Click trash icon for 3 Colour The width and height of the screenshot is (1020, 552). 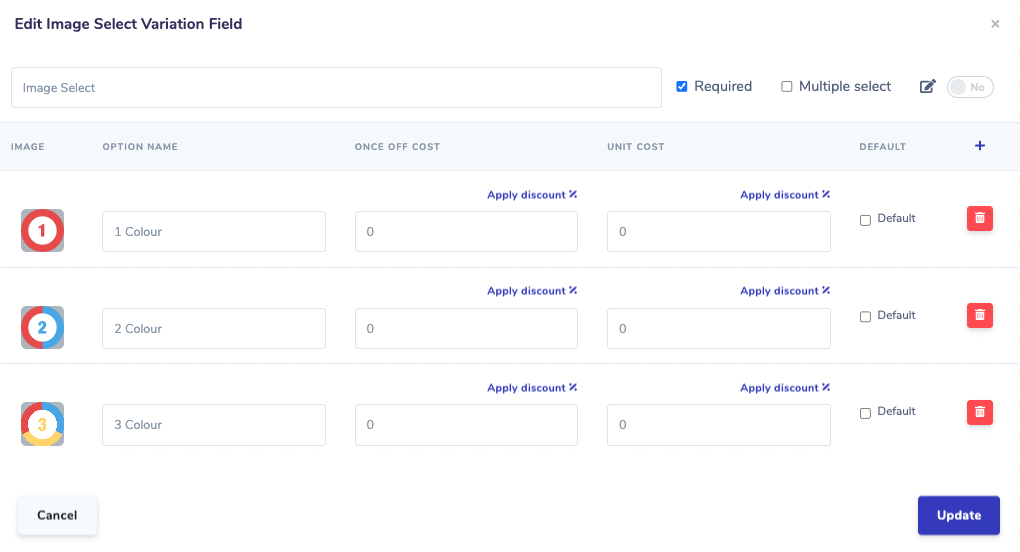coord(979,412)
